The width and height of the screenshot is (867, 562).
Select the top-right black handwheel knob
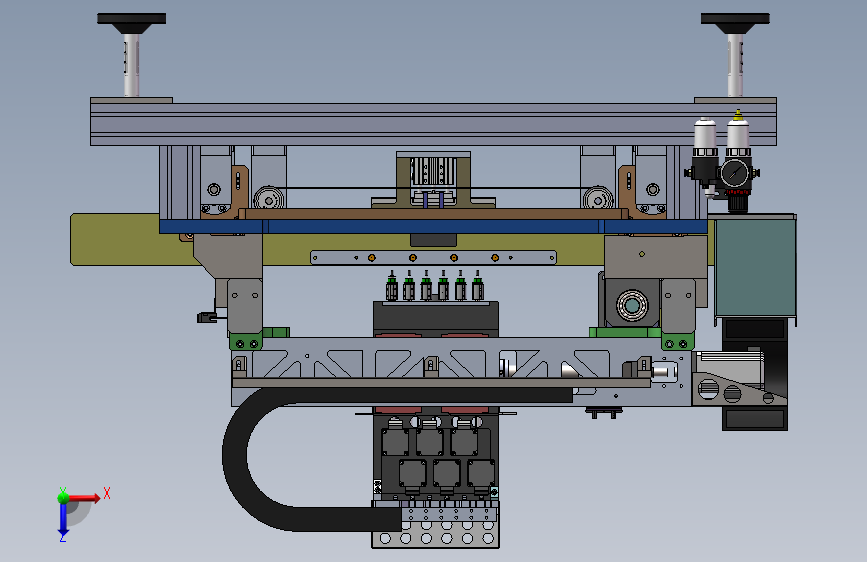(x=735, y=23)
